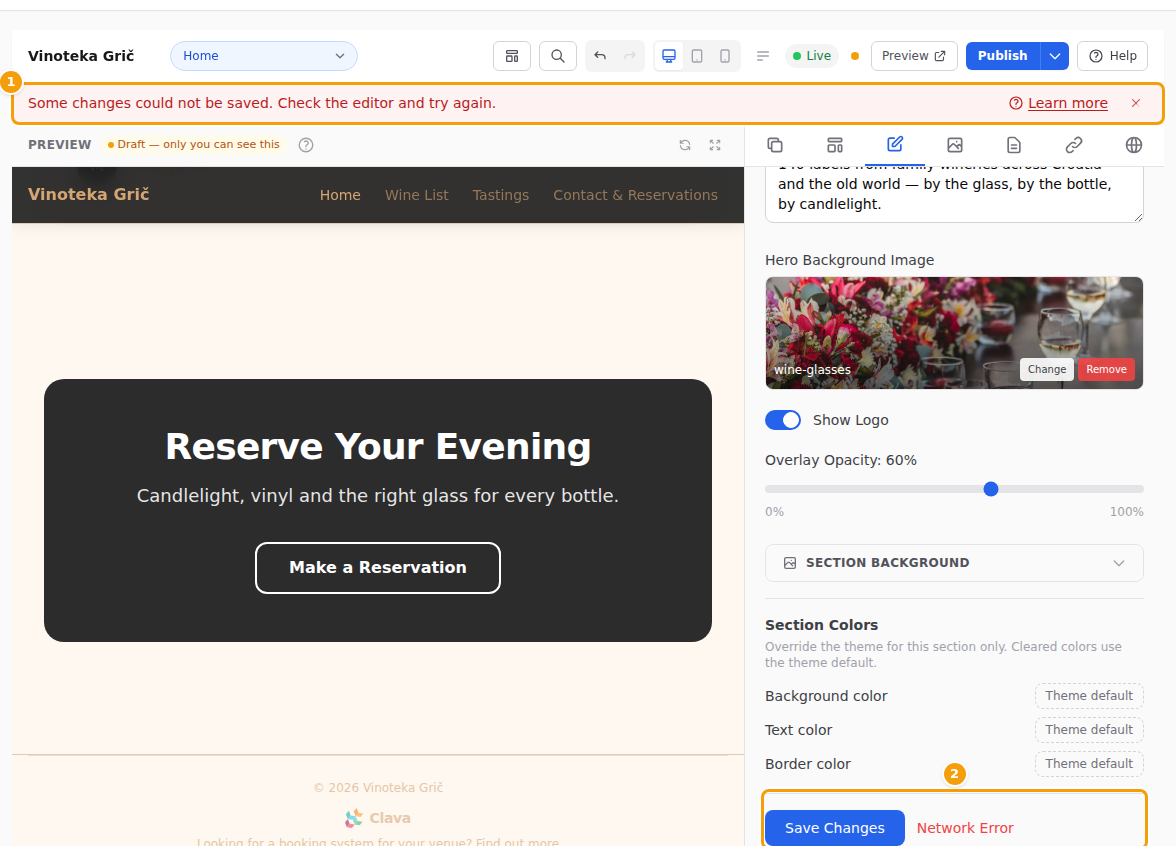
Task: Click the Overlay Opacity slider handle
Action: click(991, 489)
